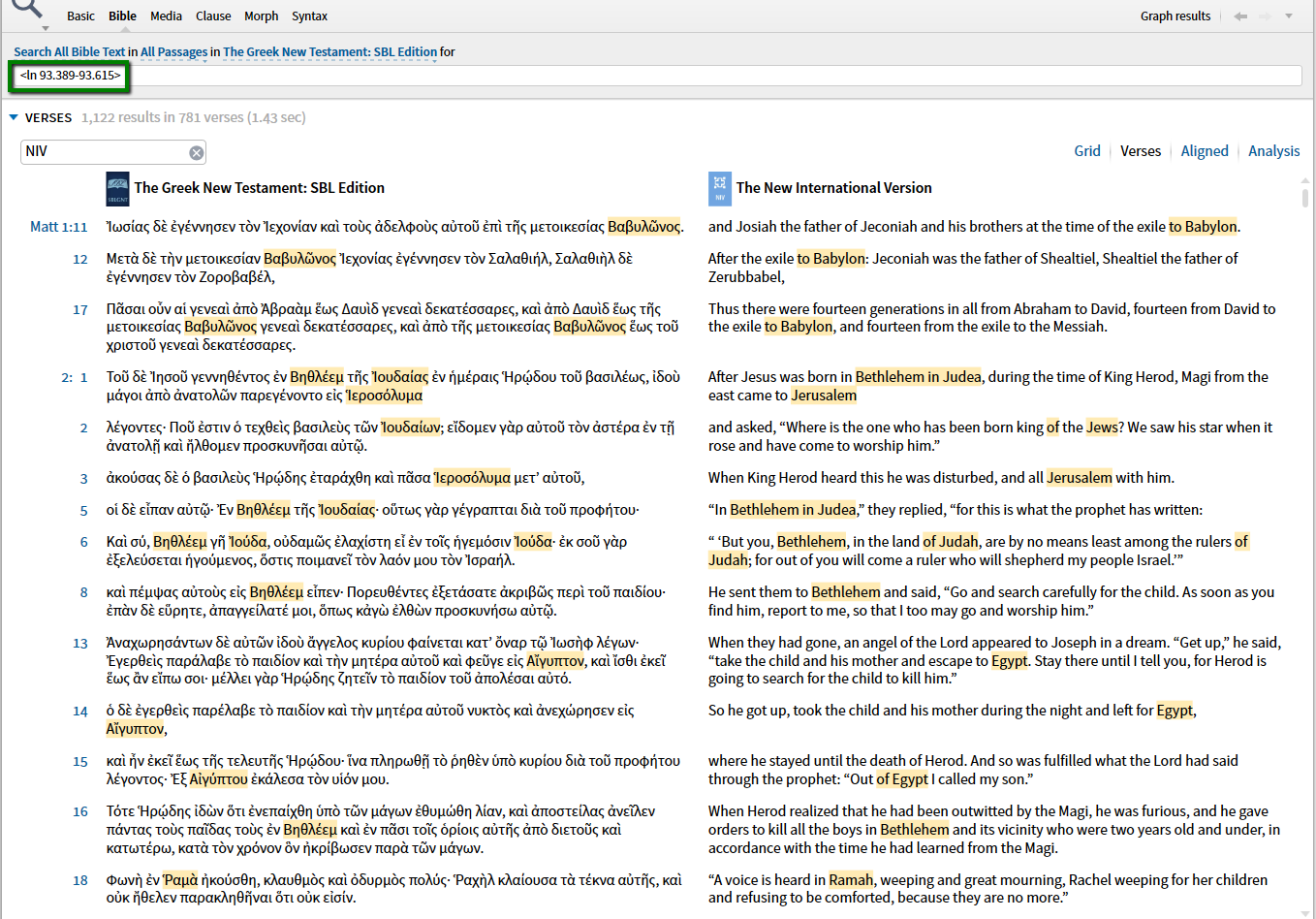Clear the NIV version field

[x=197, y=152]
